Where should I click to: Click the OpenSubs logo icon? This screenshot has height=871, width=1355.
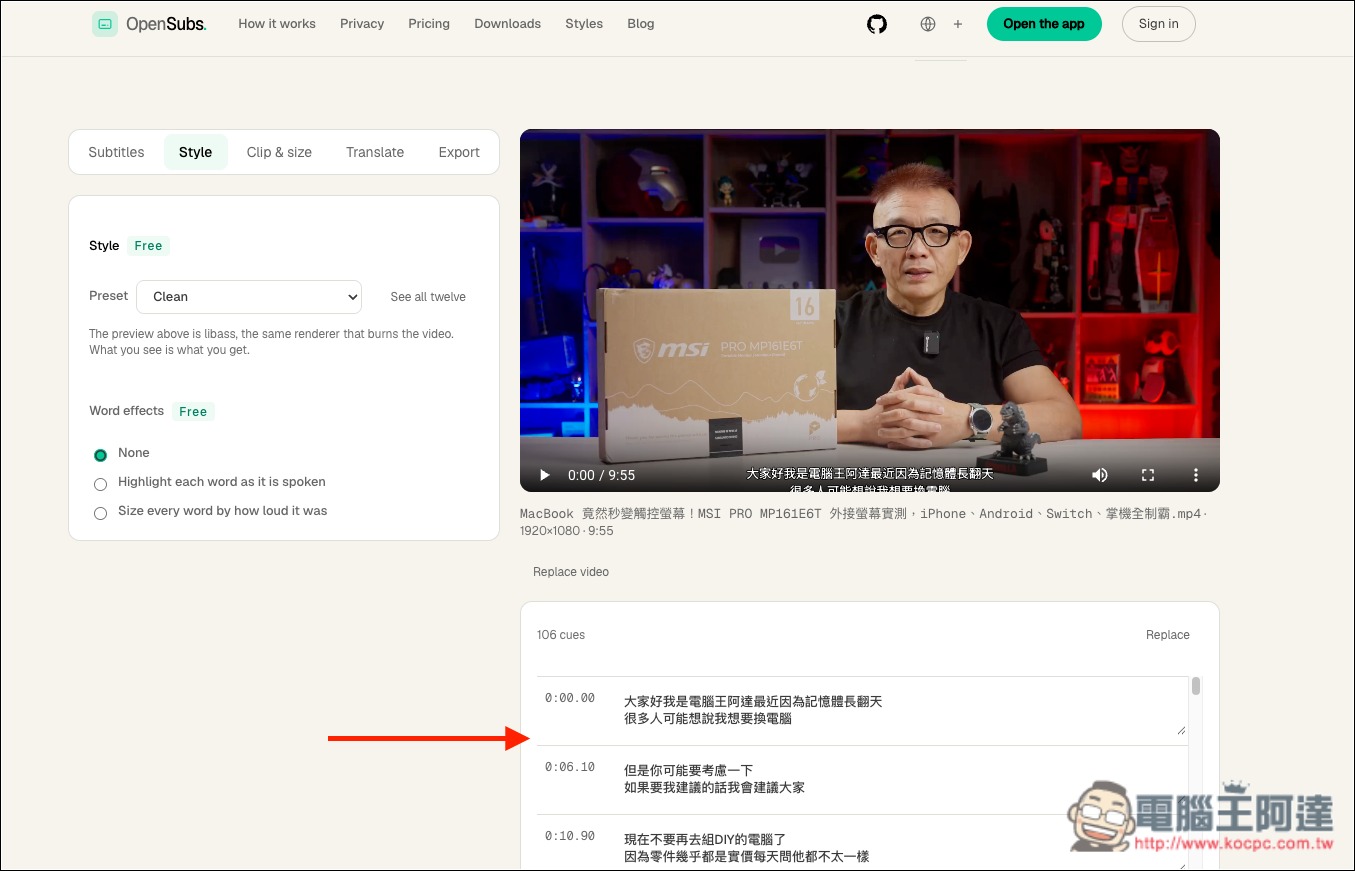(105, 24)
